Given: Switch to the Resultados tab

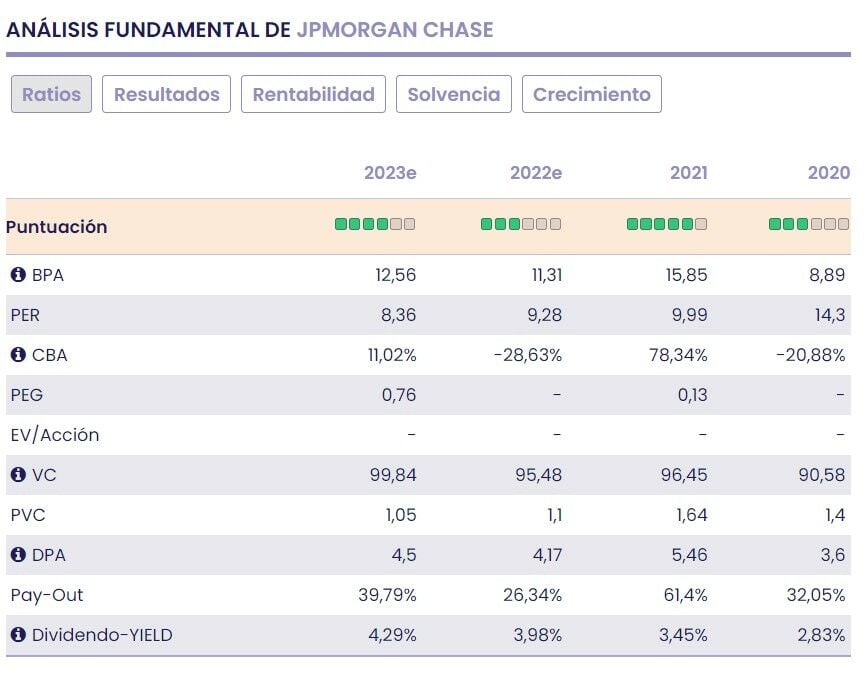Looking at the screenshot, I should pos(166,95).
